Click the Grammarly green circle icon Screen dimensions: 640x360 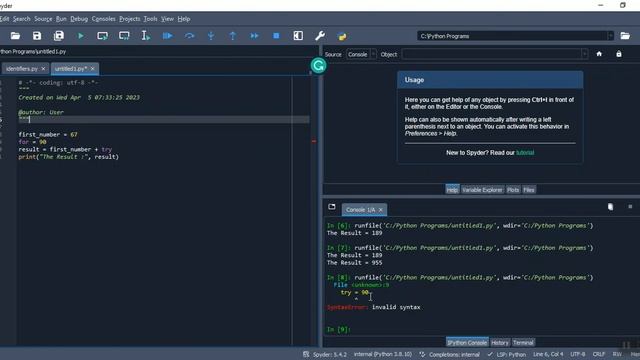pyautogui.click(x=318, y=65)
